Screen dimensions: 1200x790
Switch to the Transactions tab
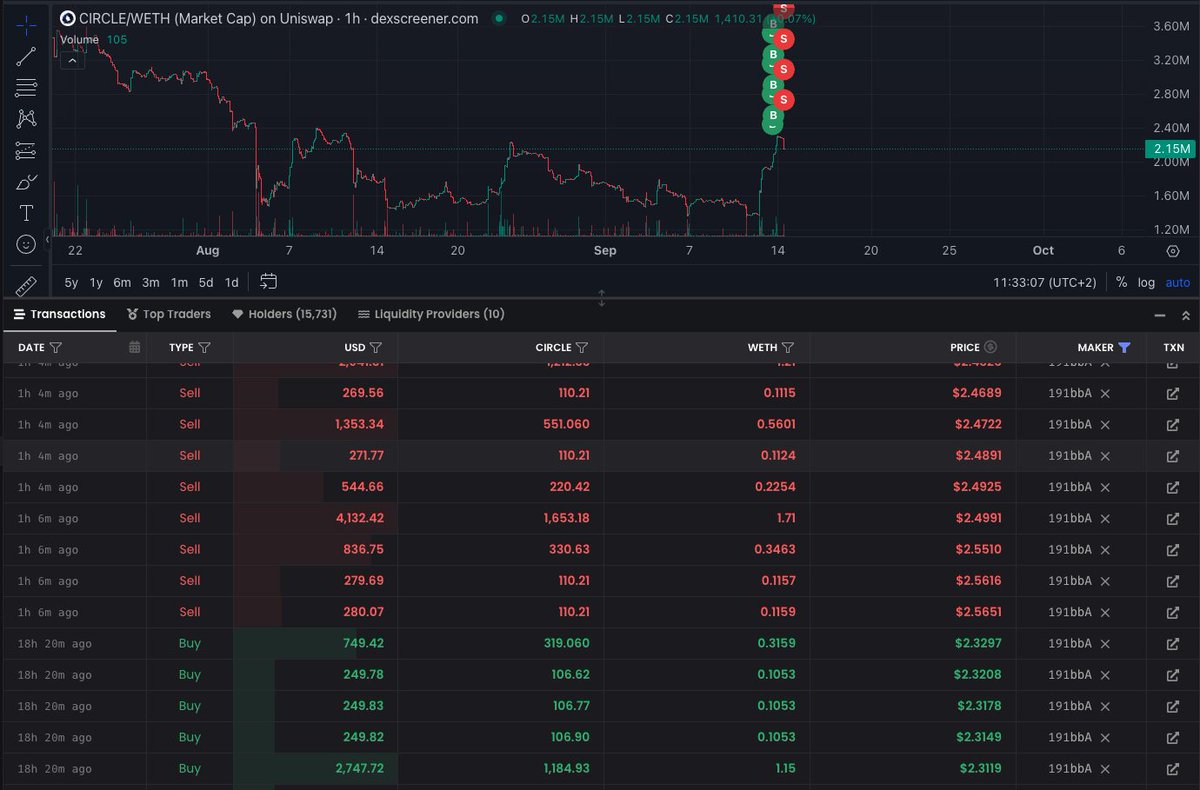point(59,314)
